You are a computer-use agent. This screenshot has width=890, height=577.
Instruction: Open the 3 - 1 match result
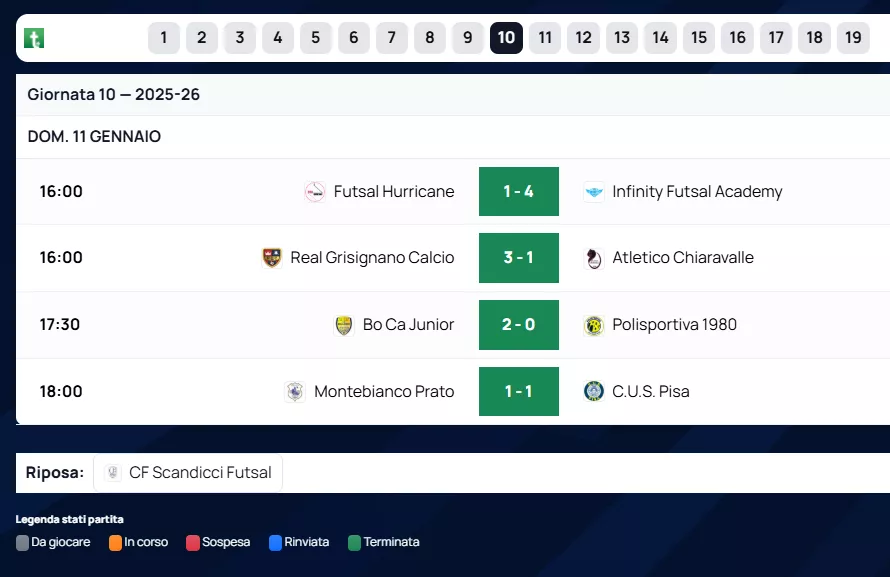[518, 258]
